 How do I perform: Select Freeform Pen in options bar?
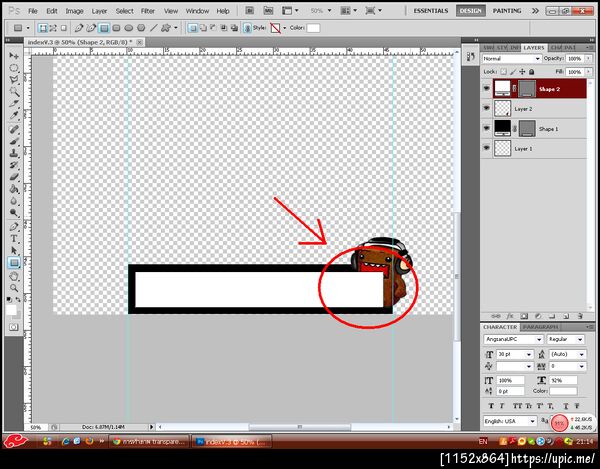(x=91, y=28)
